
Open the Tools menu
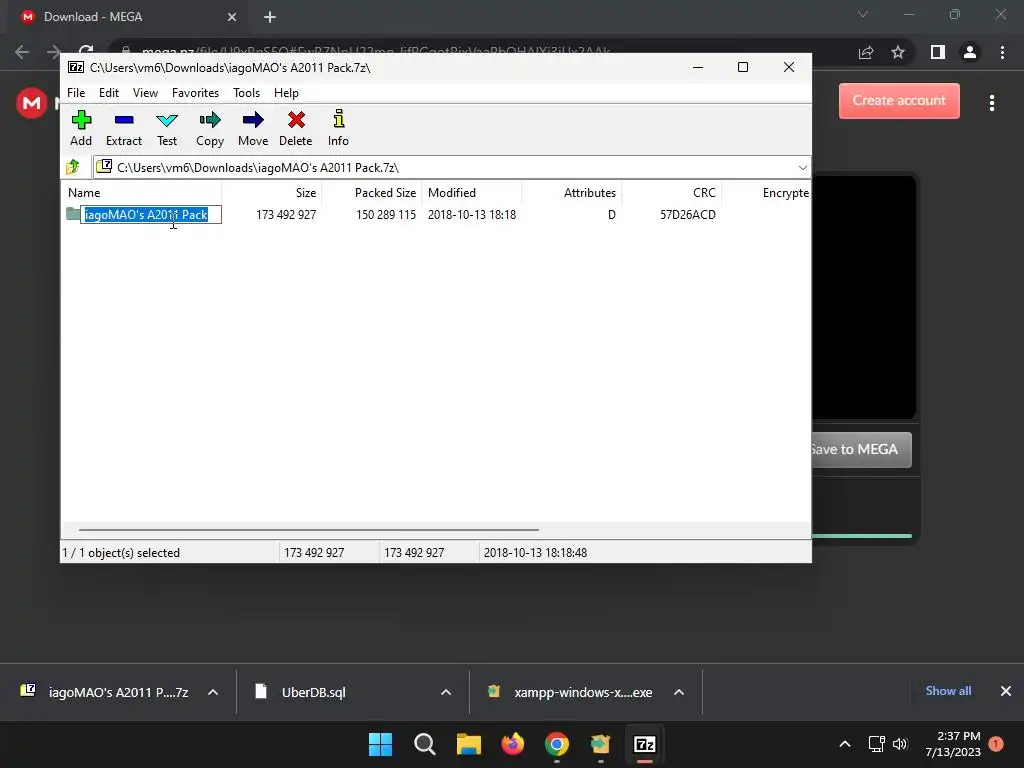pyautogui.click(x=246, y=93)
